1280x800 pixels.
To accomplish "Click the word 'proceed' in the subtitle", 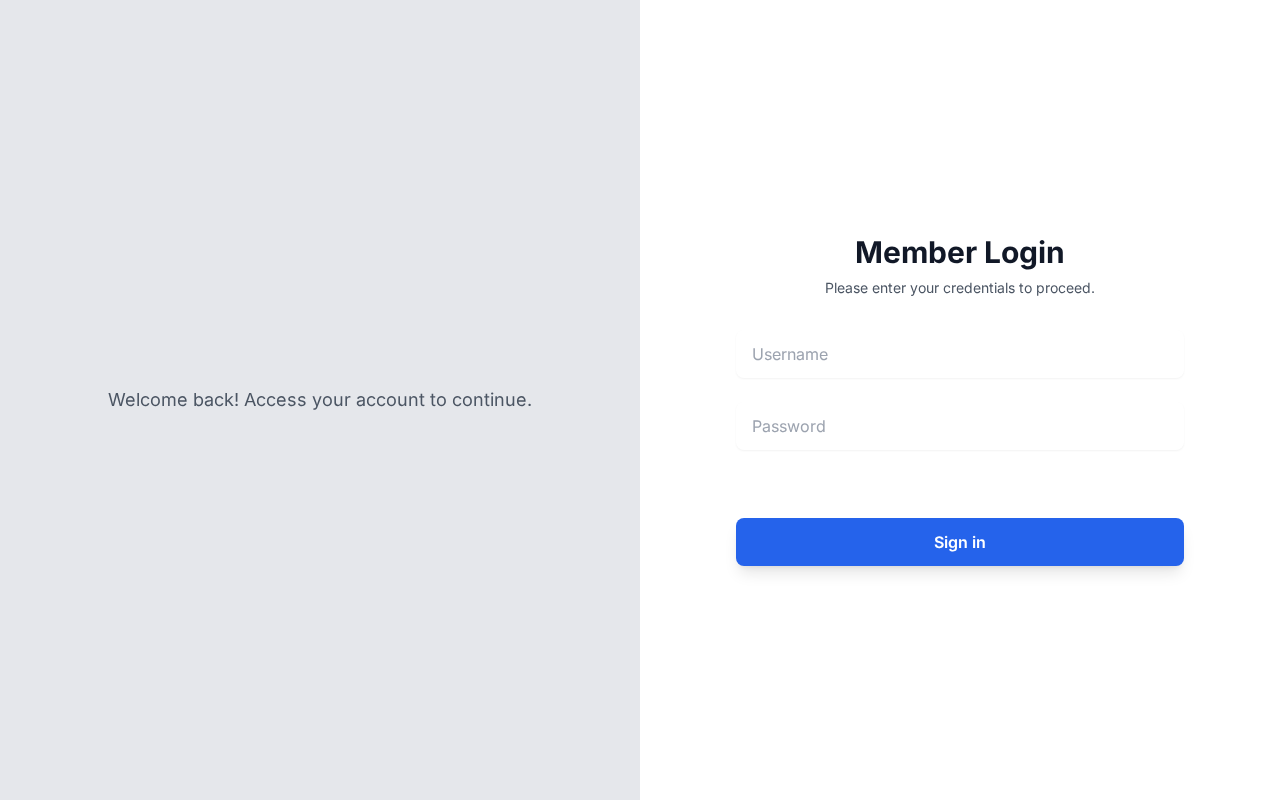I will pos(1065,288).
